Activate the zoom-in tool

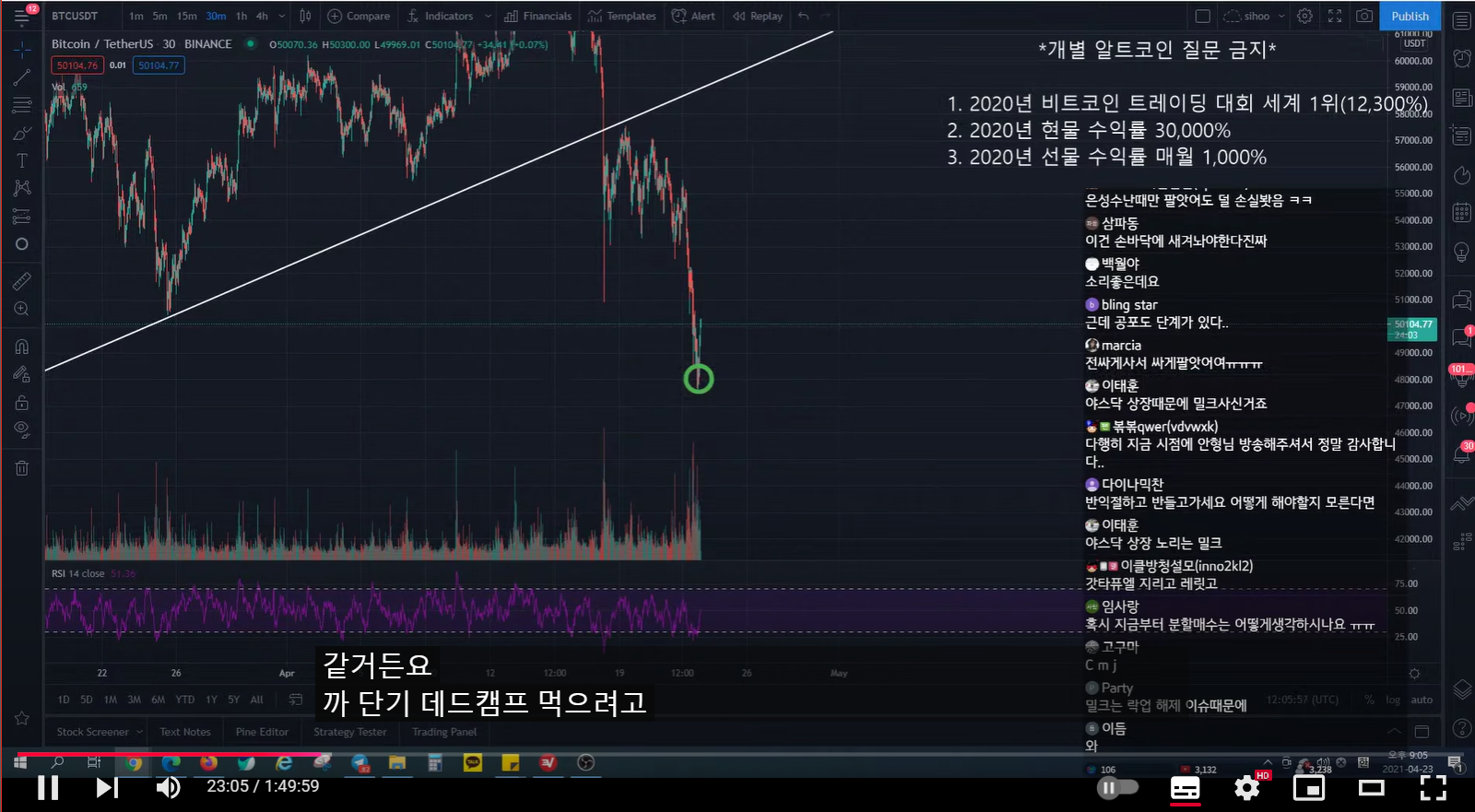pyautogui.click(x=22, y=309)
